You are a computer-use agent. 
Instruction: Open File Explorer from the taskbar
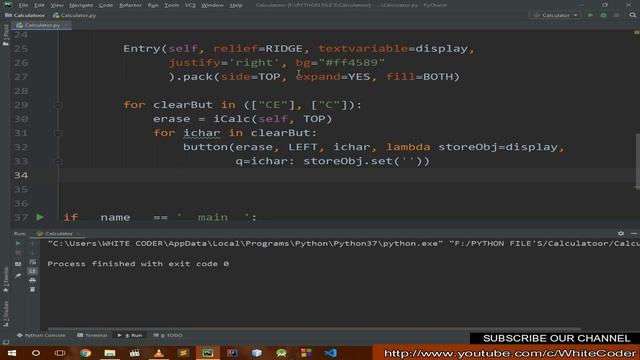coord(110,353)
